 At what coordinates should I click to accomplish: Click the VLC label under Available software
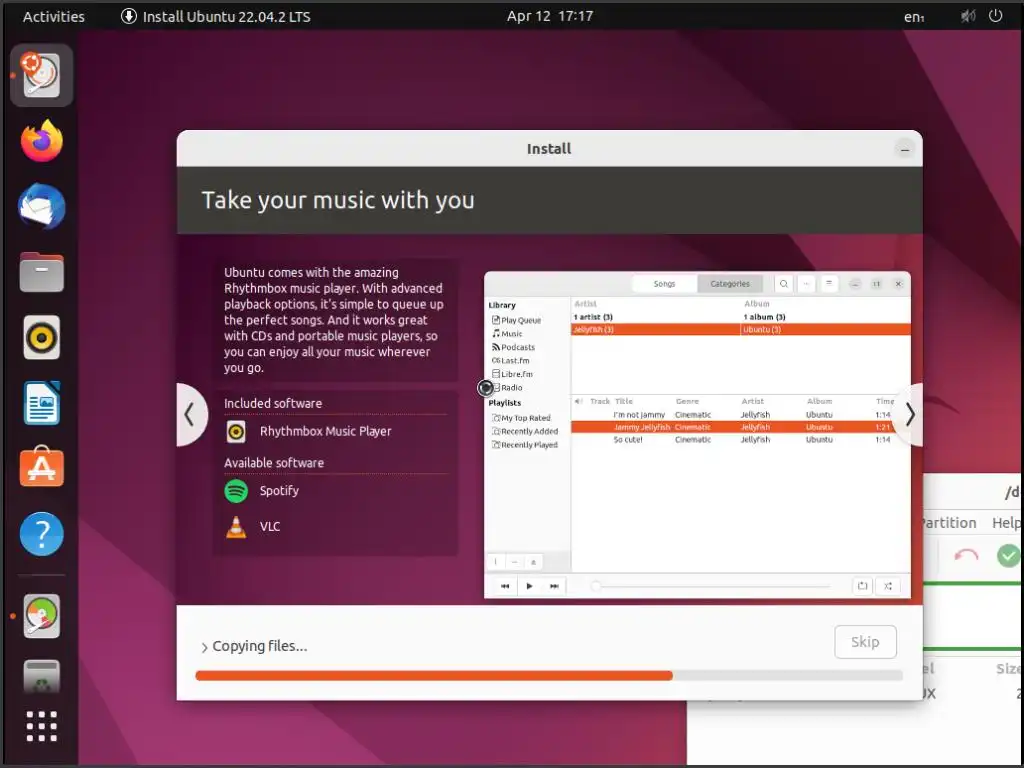[x=270, y=526]
